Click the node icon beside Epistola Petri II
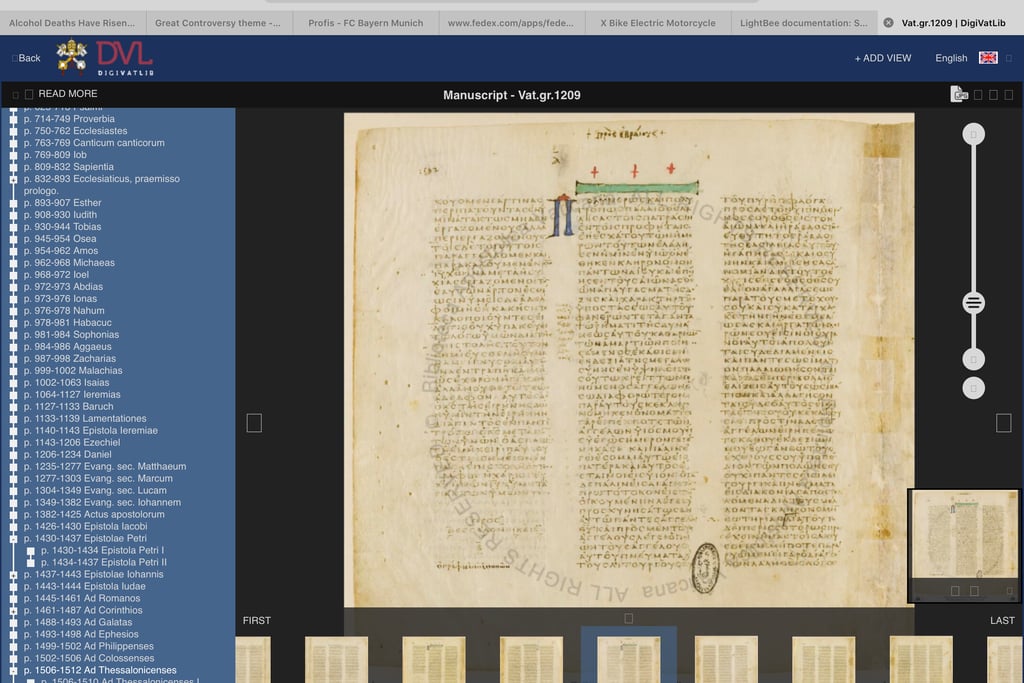 pos(30,562)
